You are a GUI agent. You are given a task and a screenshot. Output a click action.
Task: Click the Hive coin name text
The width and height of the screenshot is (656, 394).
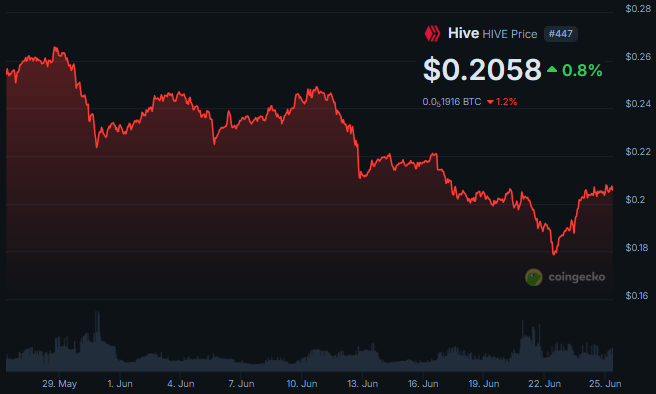pyautogui.click(x=463, y=33)
